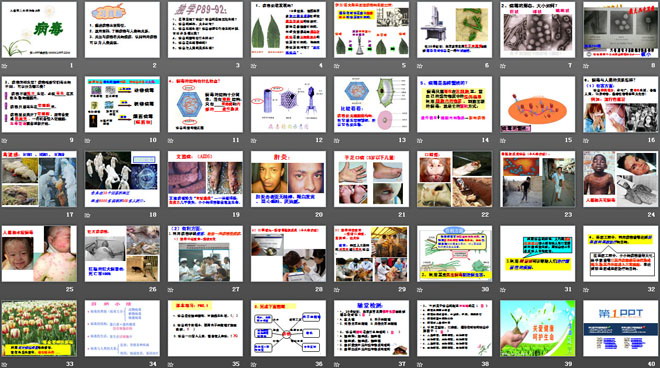Image resolution: width=660 pixels, height=368 pixels.
Task: Select the title slide thumbnail with green 病毒 text
Action: point(39,30)
